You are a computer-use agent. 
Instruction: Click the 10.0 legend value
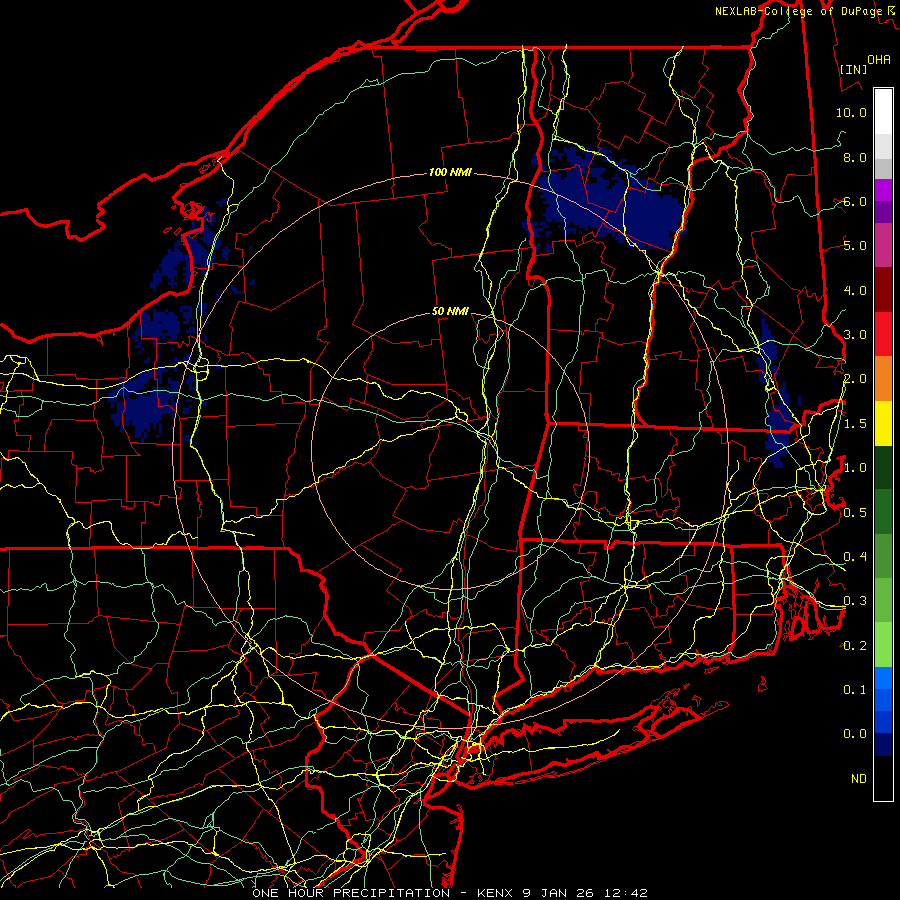(x=851, y=112)
